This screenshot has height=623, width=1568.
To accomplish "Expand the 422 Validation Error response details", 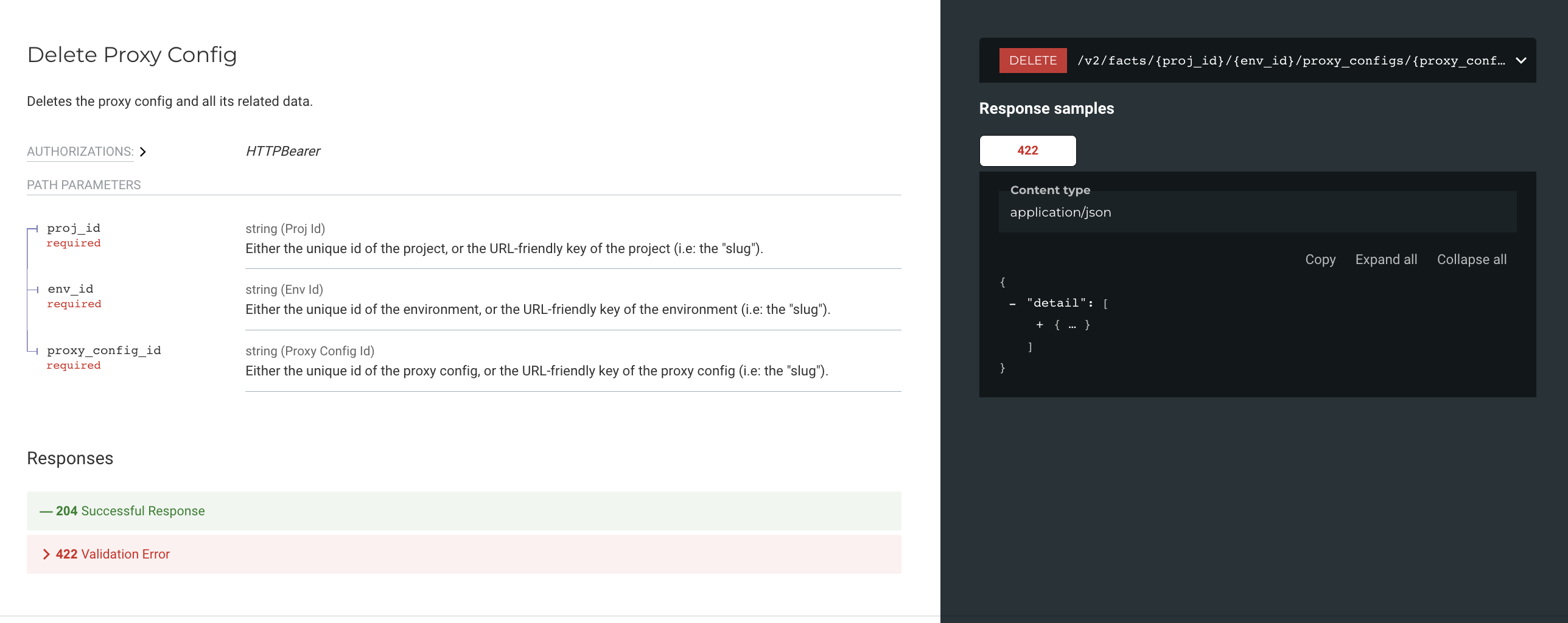I will pyautogui.click(x=112, y=554).
